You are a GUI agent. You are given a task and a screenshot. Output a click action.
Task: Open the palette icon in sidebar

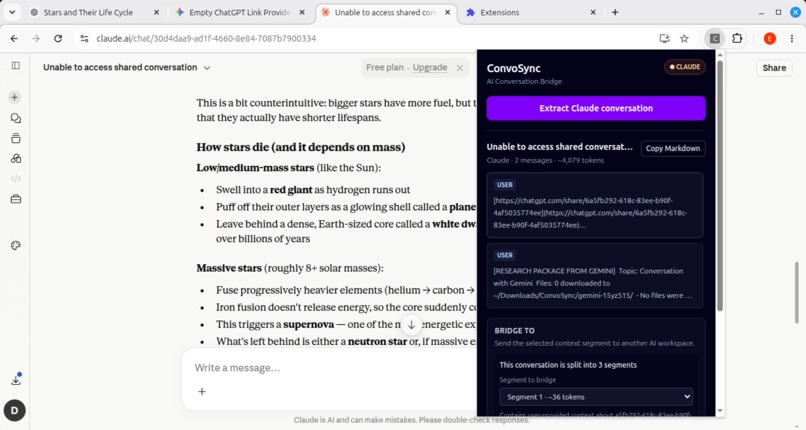(x=16, y=246)
